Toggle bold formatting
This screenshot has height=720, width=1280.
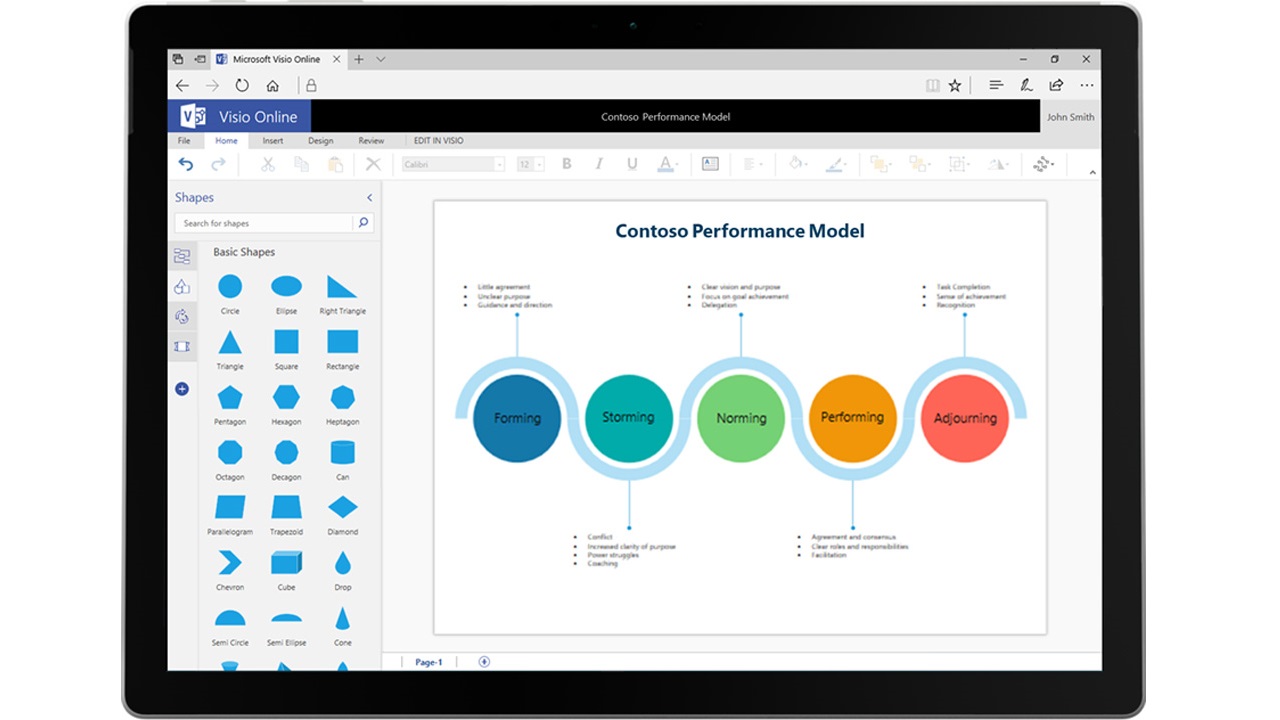coord(566,163)
